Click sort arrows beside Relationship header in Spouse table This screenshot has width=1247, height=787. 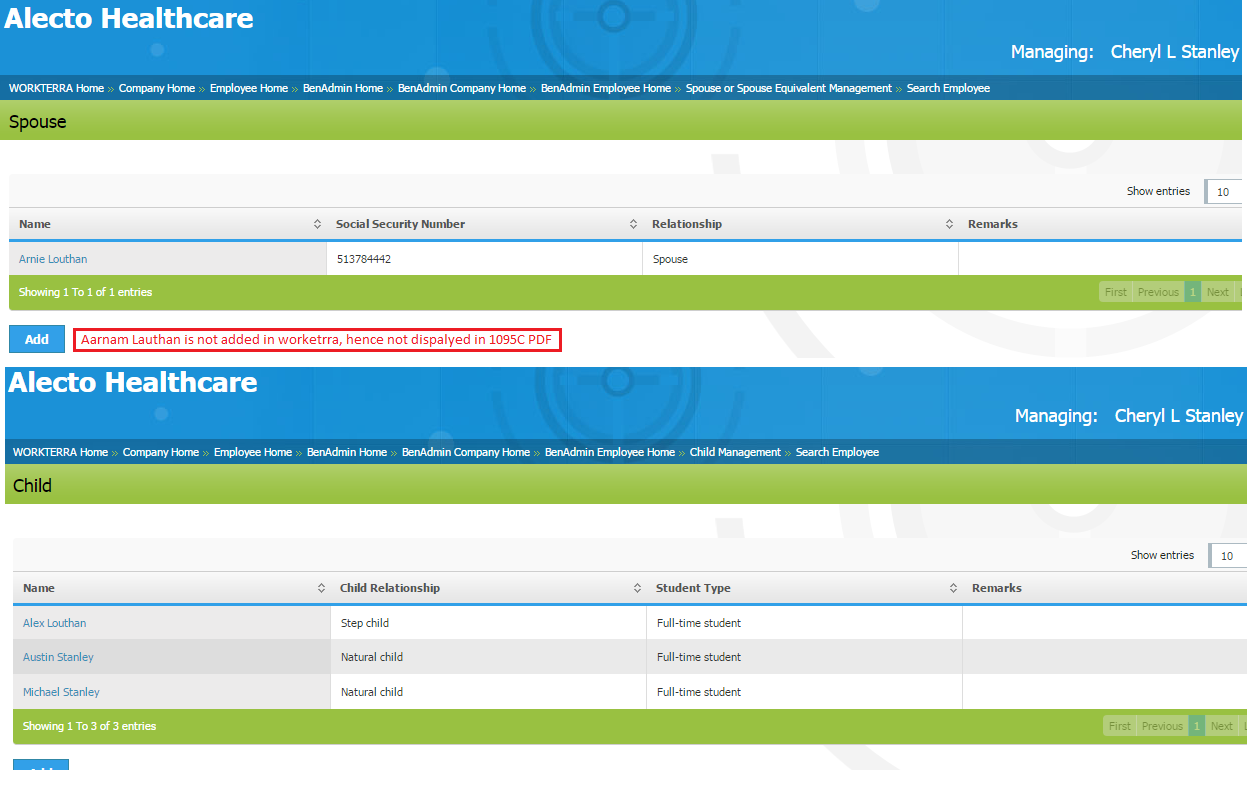[950, 225]
